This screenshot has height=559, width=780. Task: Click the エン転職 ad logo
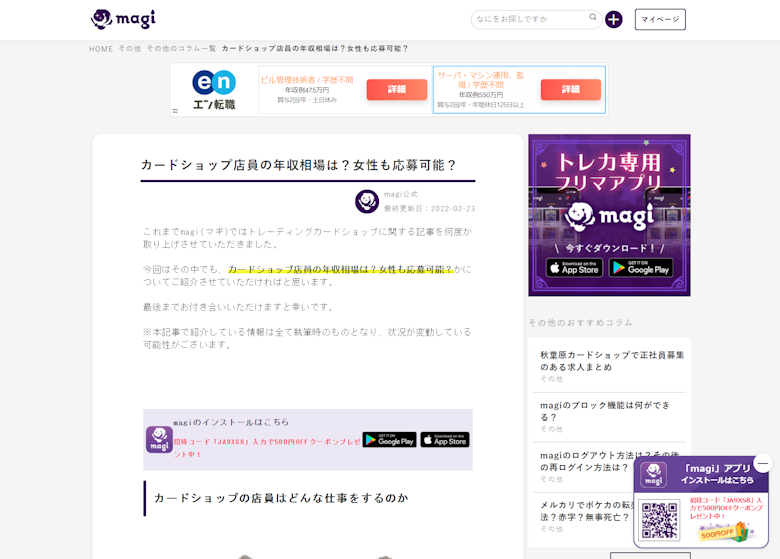pos(213,89)
